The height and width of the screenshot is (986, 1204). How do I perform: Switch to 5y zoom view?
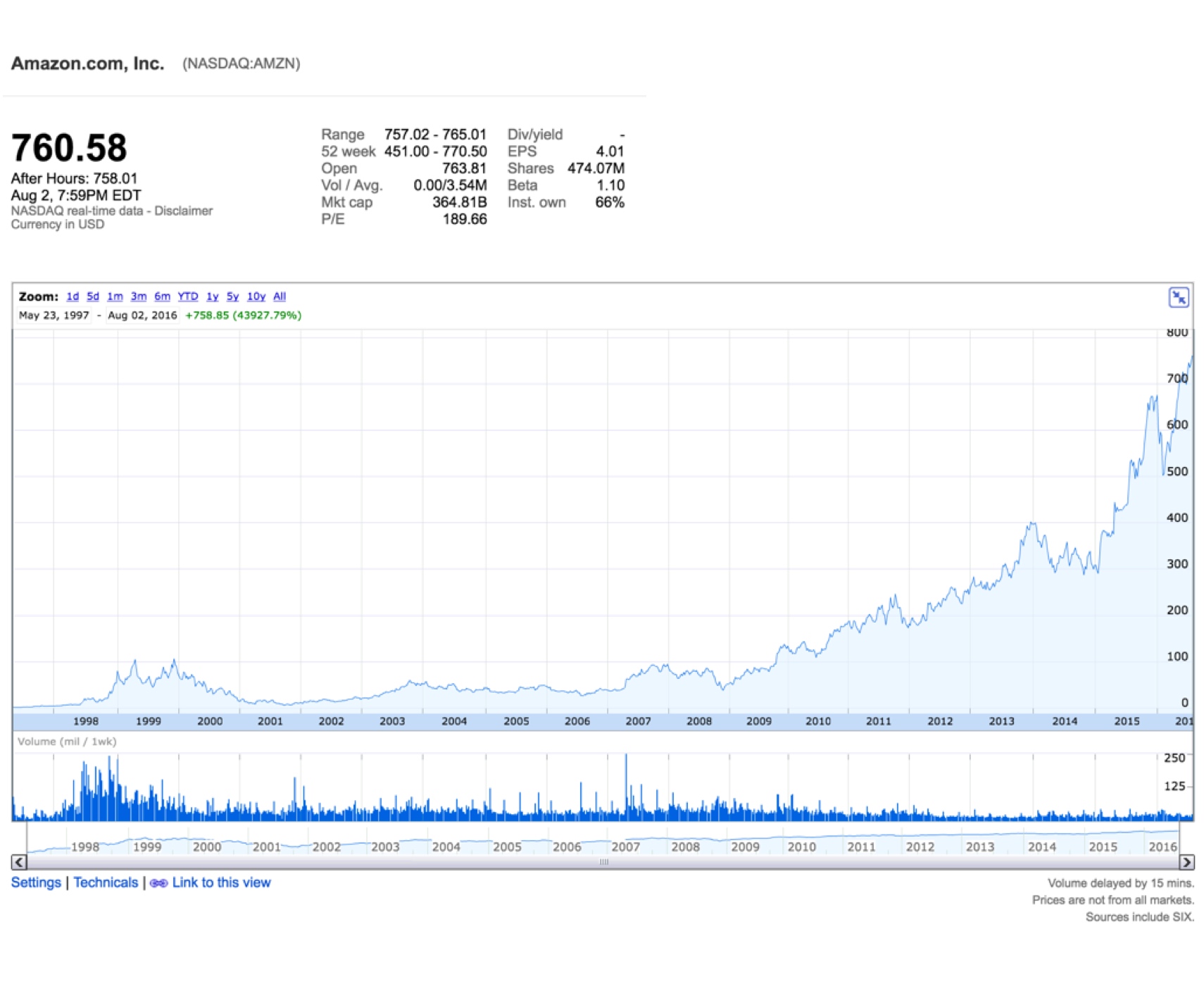232,297
